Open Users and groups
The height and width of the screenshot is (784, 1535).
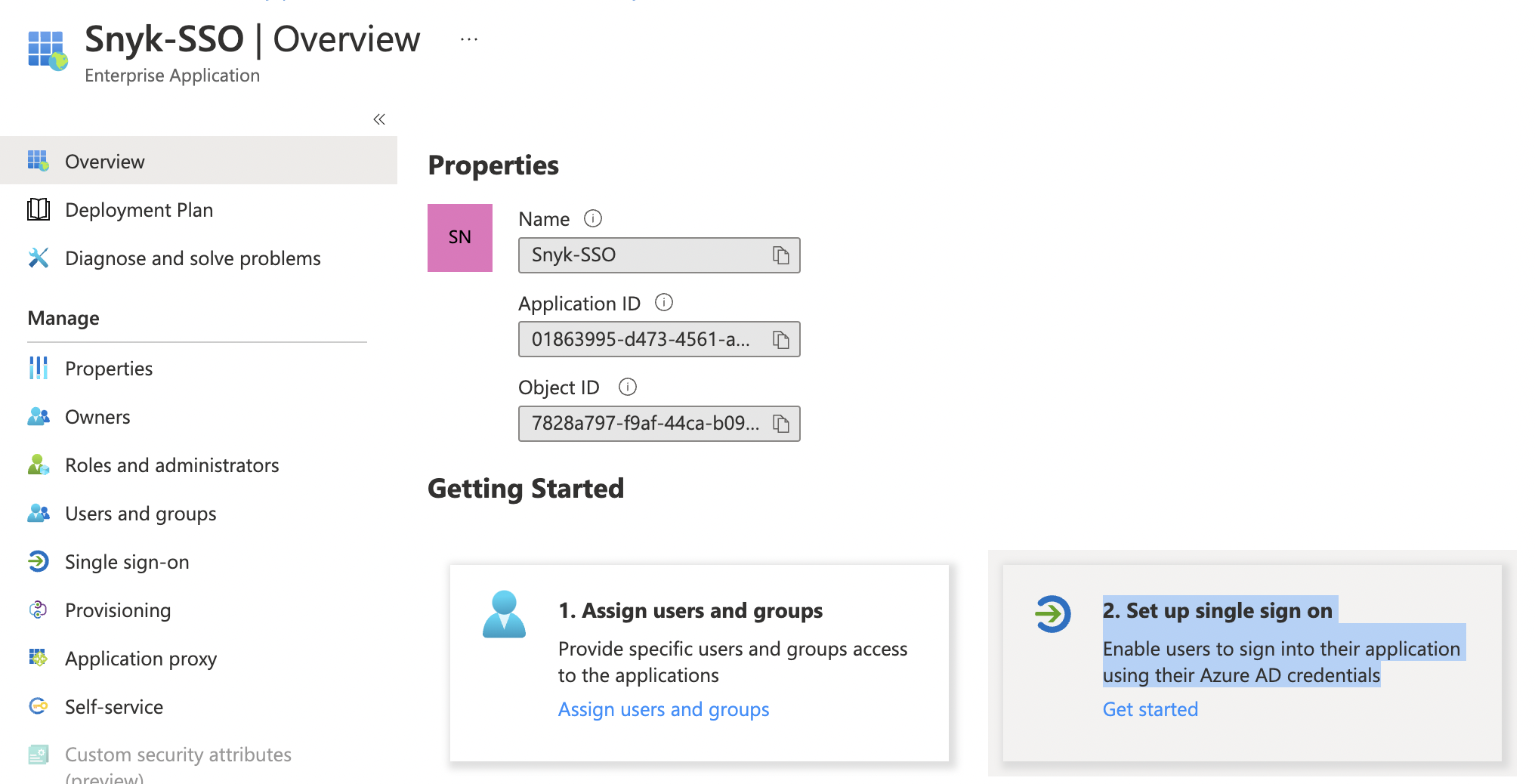(x=140, y=513)
